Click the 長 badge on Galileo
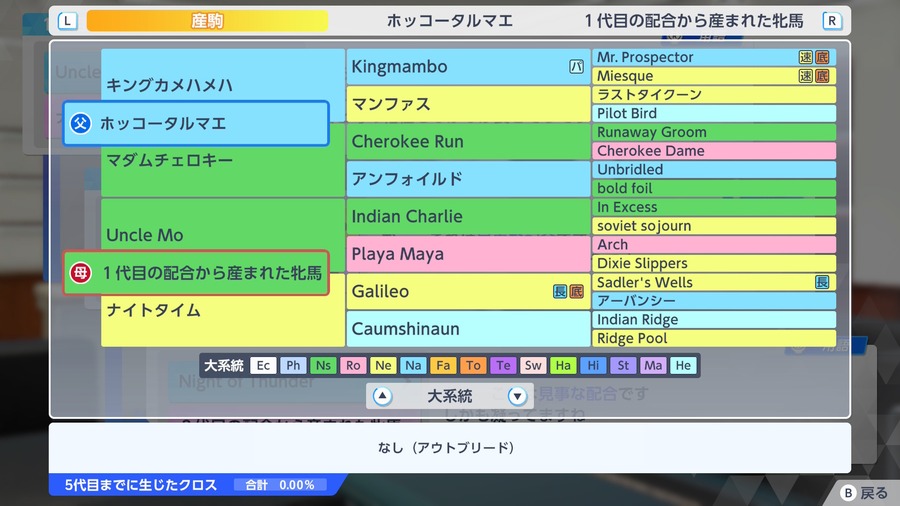The width and height of the screenshot is (900, 506). (560, 291)
